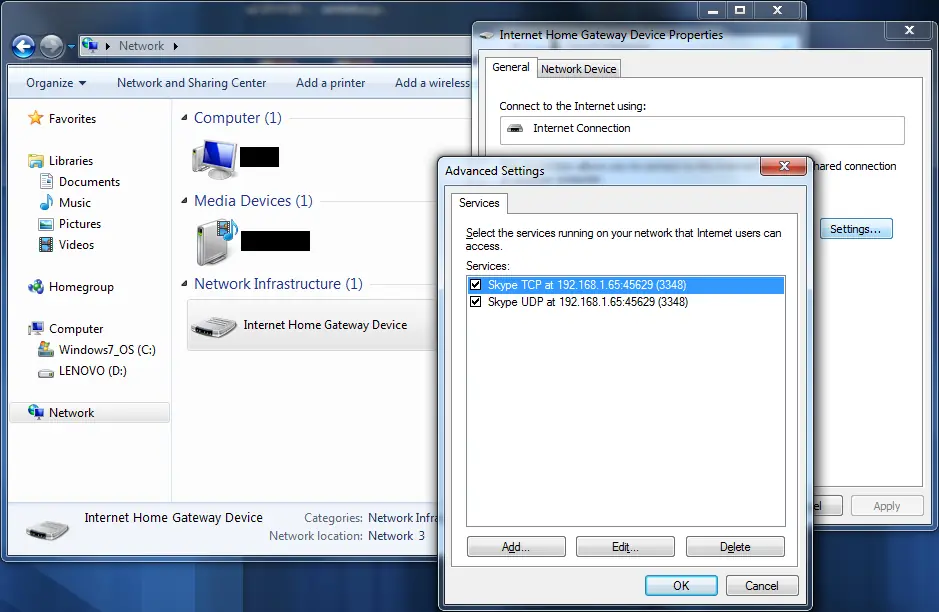Viewport: 939px width, 612px height.
Task: Click the Favorites star icon
Action: click(x=36, y=118)
